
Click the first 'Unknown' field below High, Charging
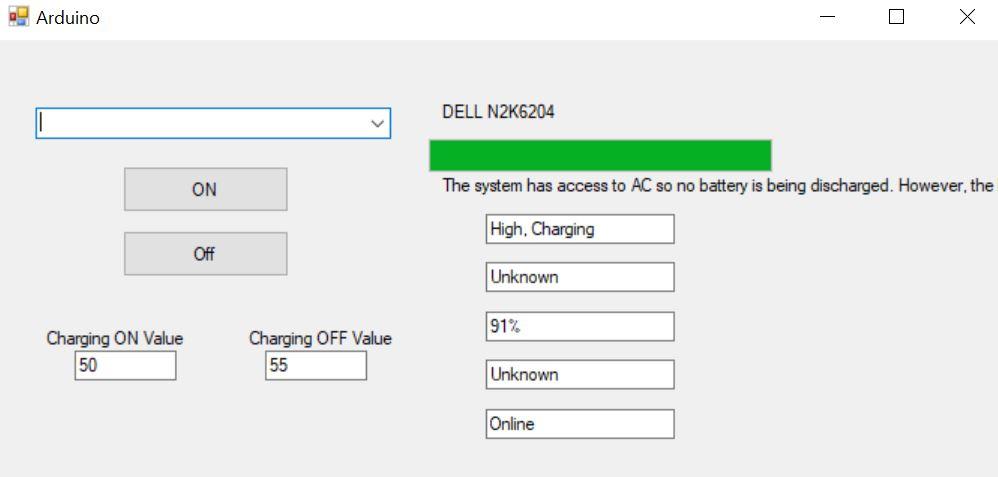[580, 277]
